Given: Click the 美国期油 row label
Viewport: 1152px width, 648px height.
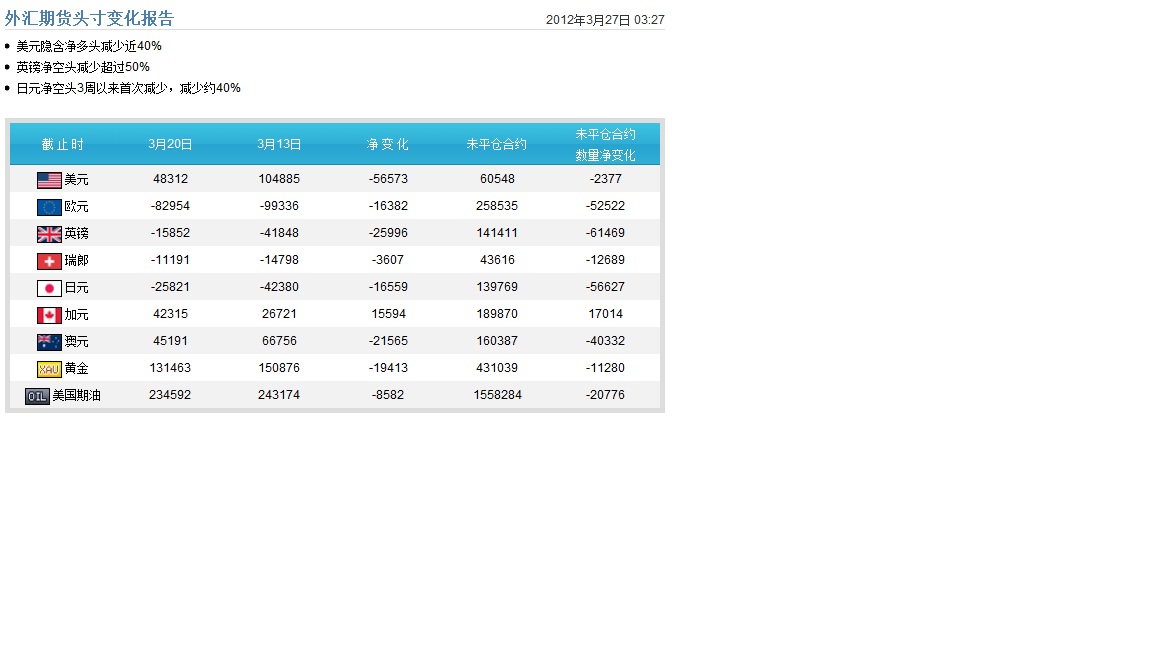Looking at the screenshot, I should (76, 395).
